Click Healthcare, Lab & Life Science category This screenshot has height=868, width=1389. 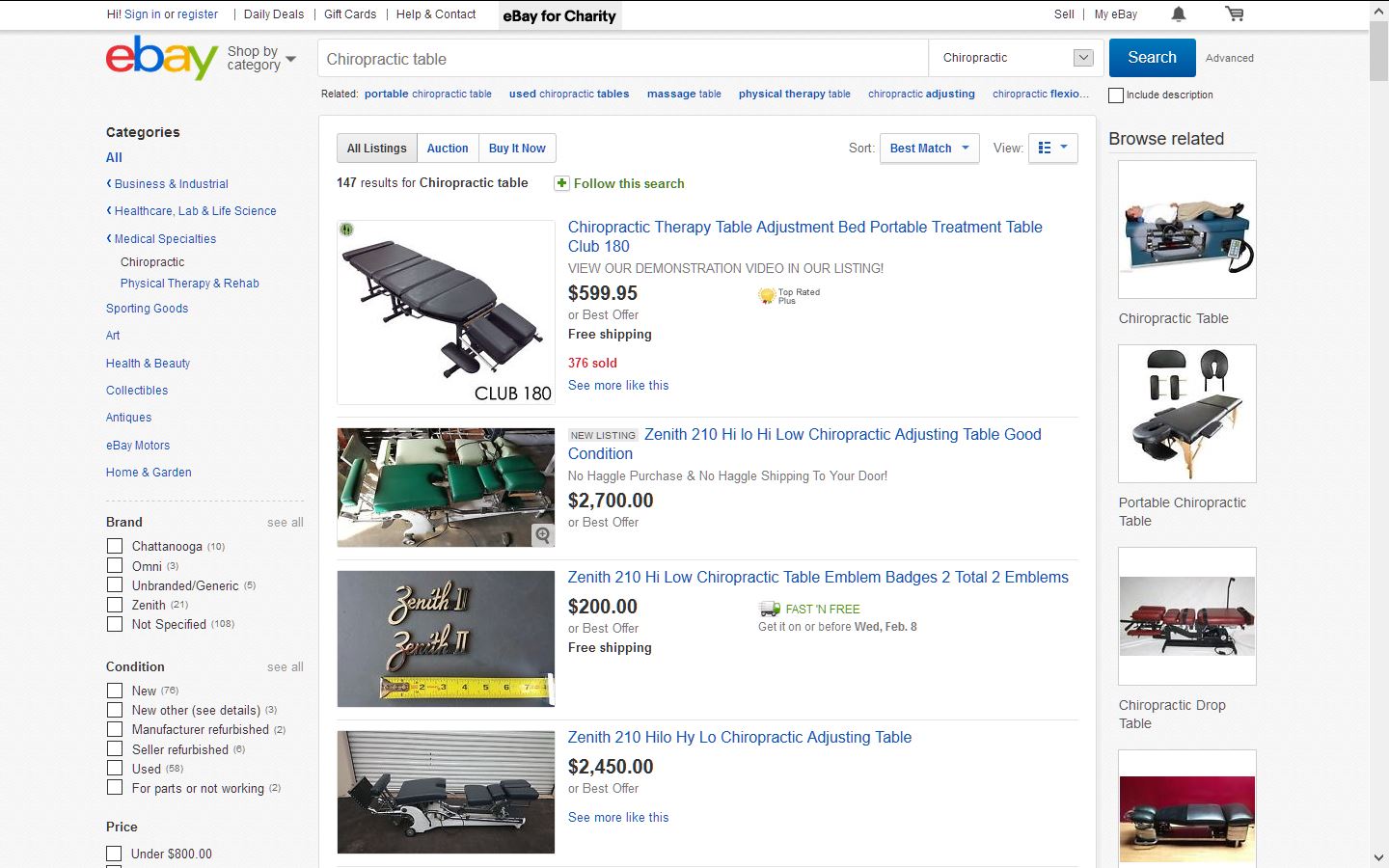tap(195, 211)
